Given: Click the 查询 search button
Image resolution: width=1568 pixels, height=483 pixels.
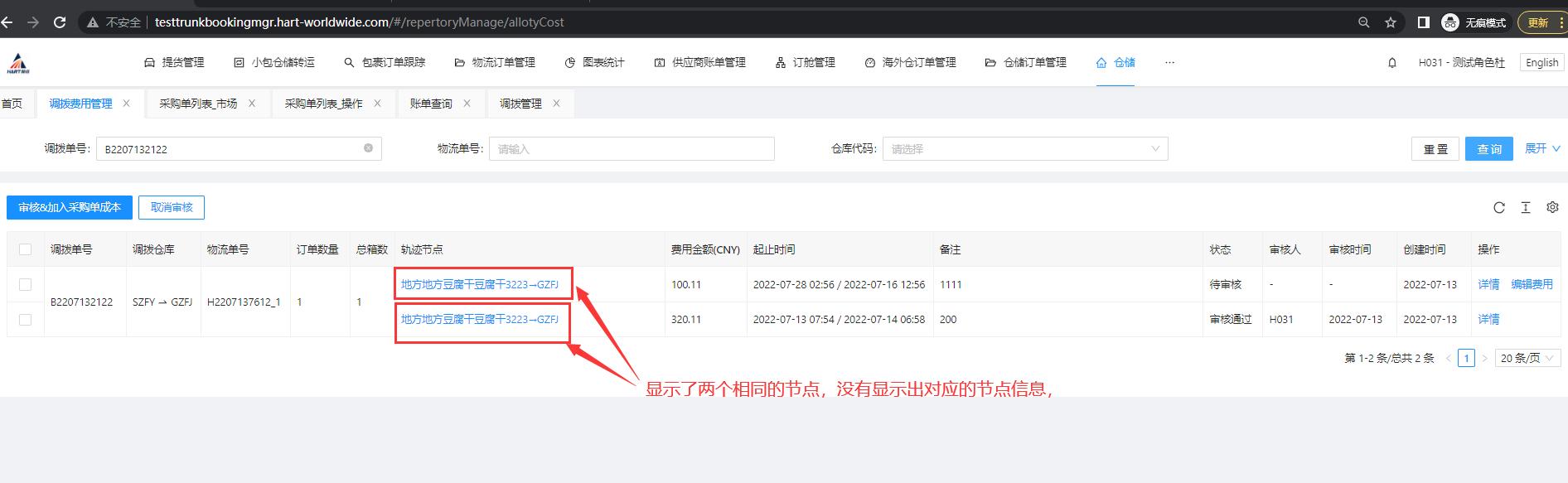Looking at the screenshot, I should pyautogui.click(x=1488, y=149).
